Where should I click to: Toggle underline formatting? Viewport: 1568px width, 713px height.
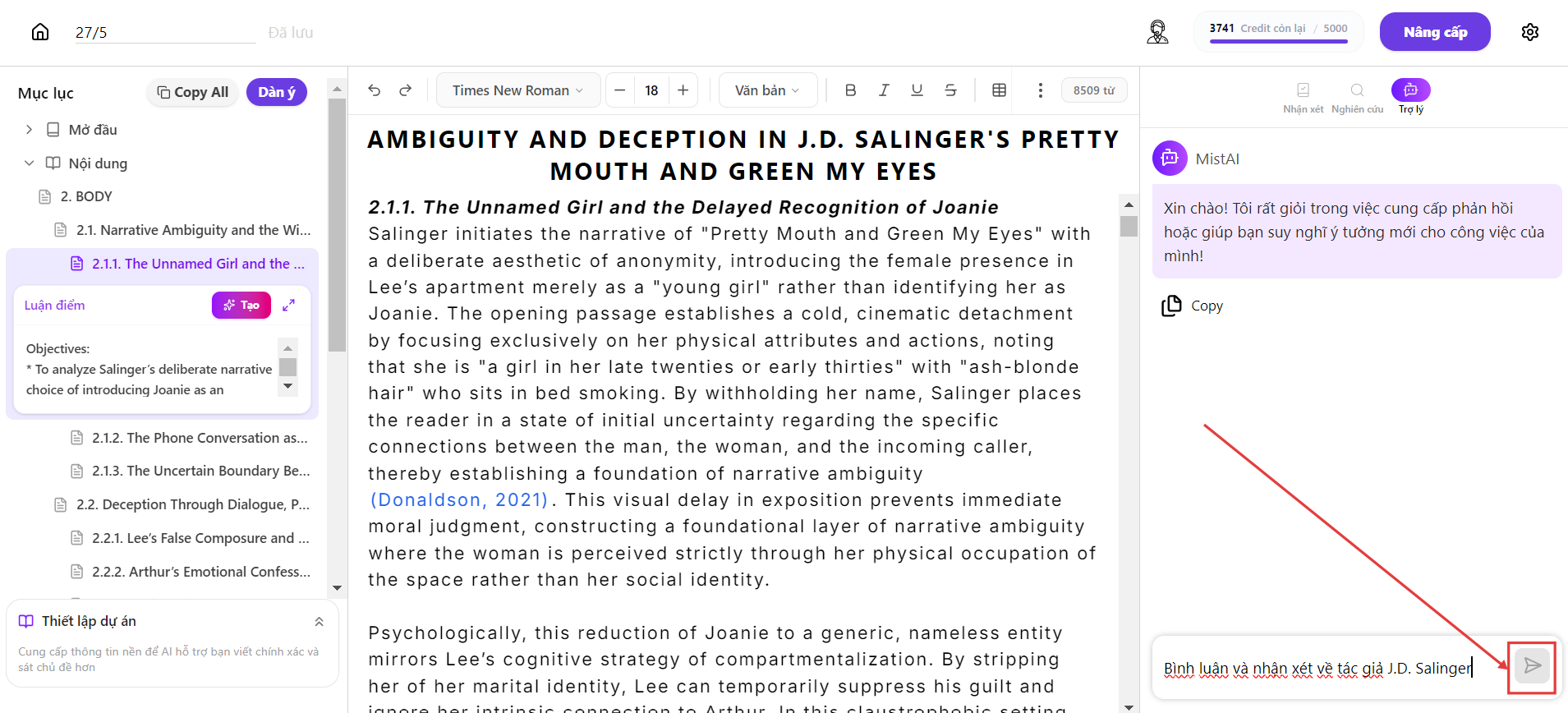click(x=917, y=90)
